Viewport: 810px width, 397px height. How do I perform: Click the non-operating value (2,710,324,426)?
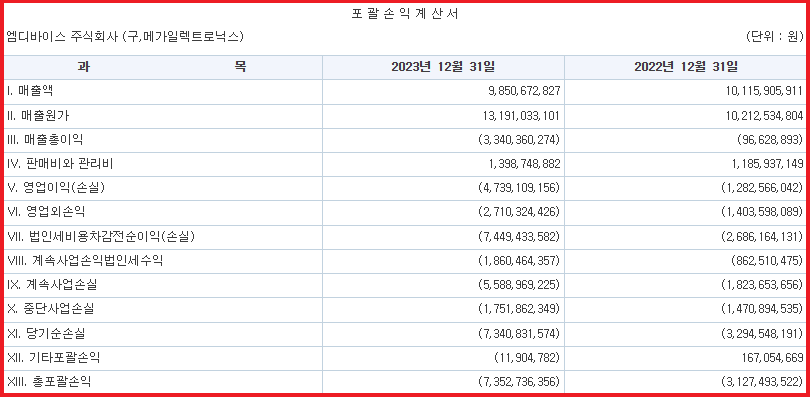(x=520, y=213)
